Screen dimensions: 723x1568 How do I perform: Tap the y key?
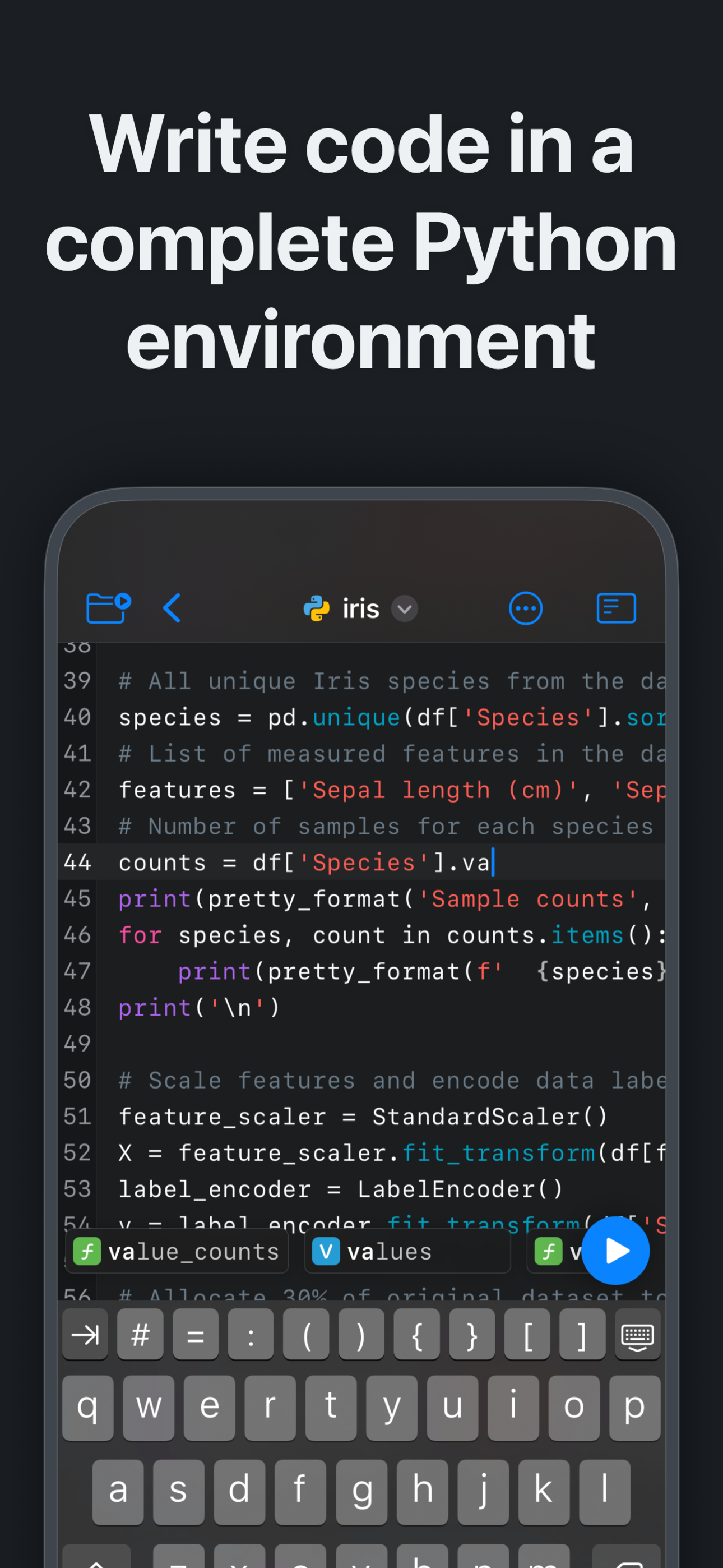[392, 1408]
